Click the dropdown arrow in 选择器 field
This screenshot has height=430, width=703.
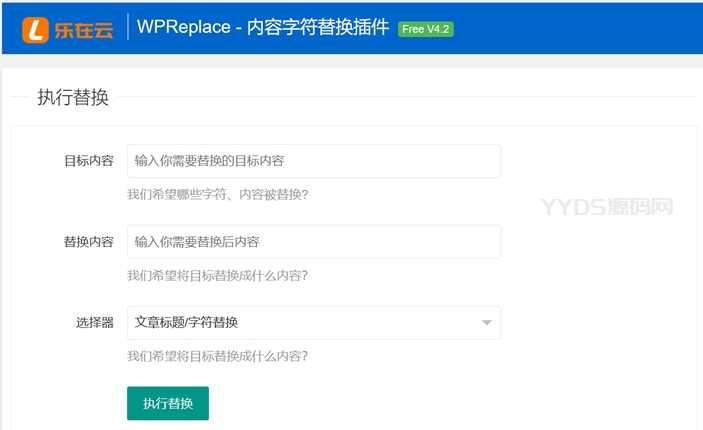486,323
